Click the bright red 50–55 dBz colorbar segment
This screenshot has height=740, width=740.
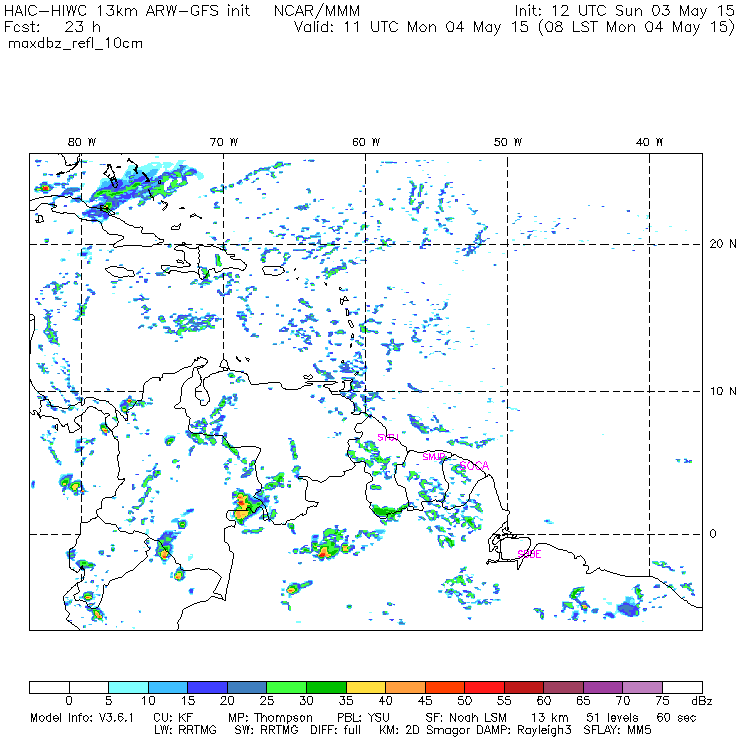pyautogui.click(x=485, y=687)
